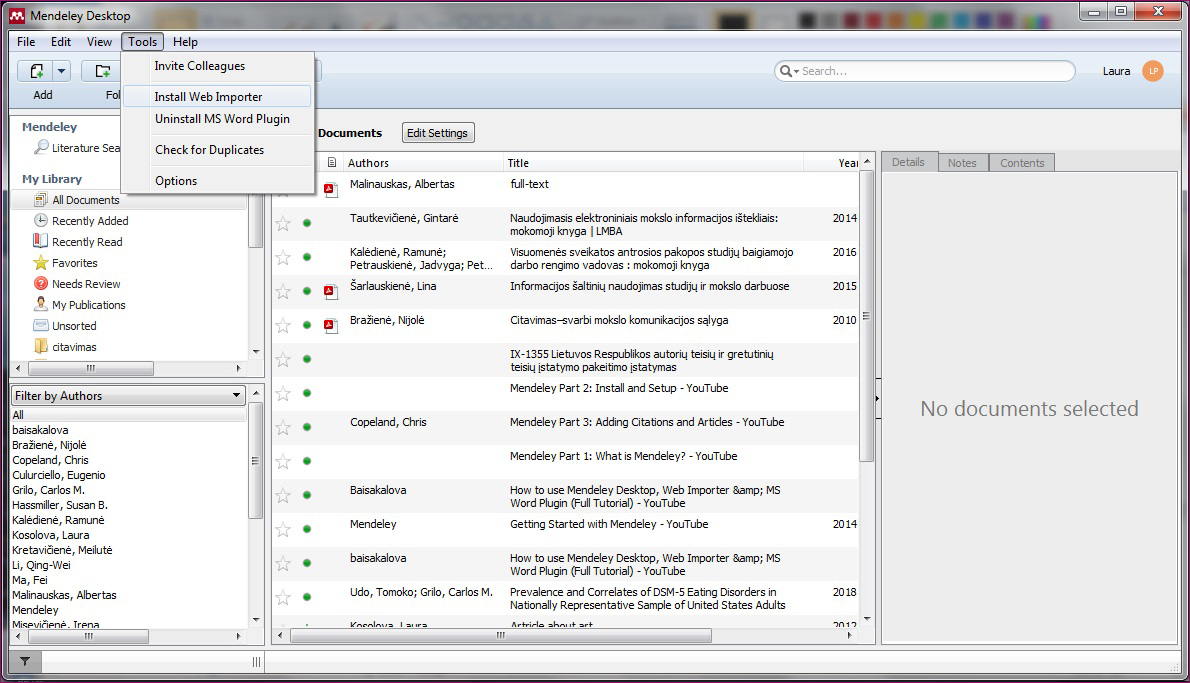Viewport: 1190px width, 683px height.
Task: Open the Recently Read library view
Action: pos(87,242)
